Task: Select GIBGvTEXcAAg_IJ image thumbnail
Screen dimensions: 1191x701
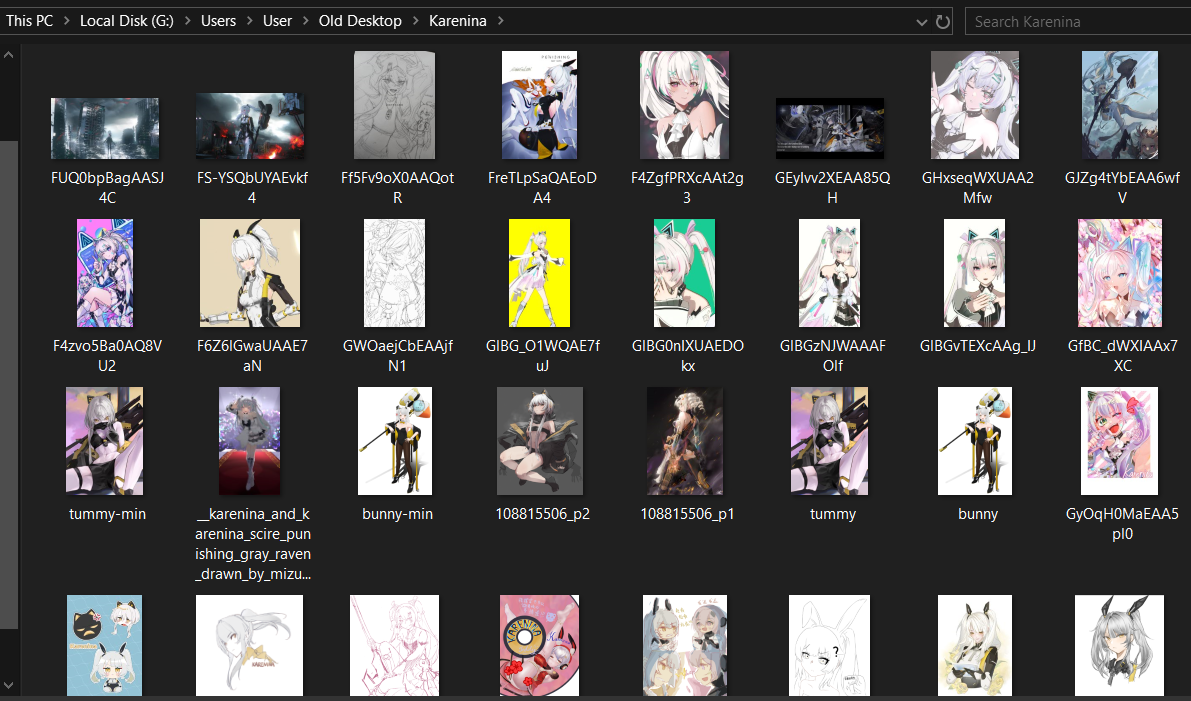Action: [975, 273]
